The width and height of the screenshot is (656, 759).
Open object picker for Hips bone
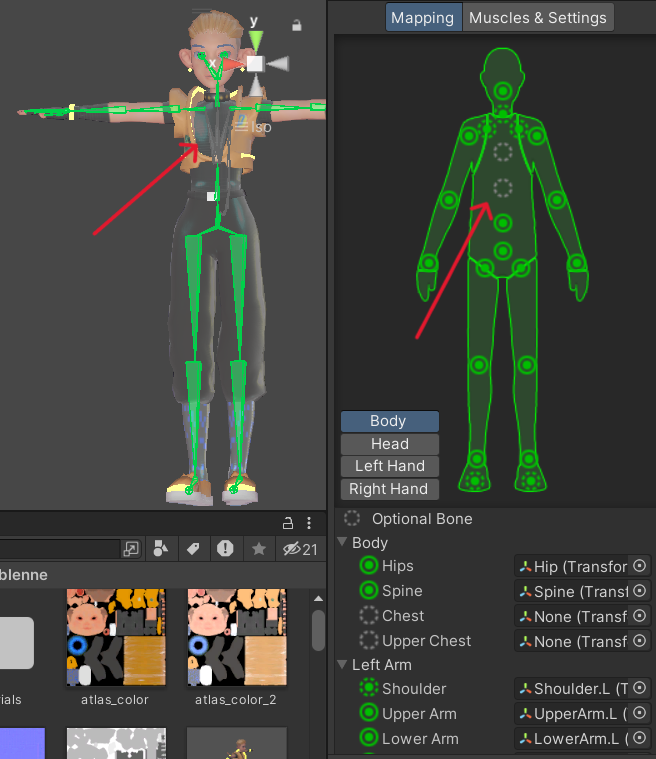pyautogui.click(x=639, y=566)
